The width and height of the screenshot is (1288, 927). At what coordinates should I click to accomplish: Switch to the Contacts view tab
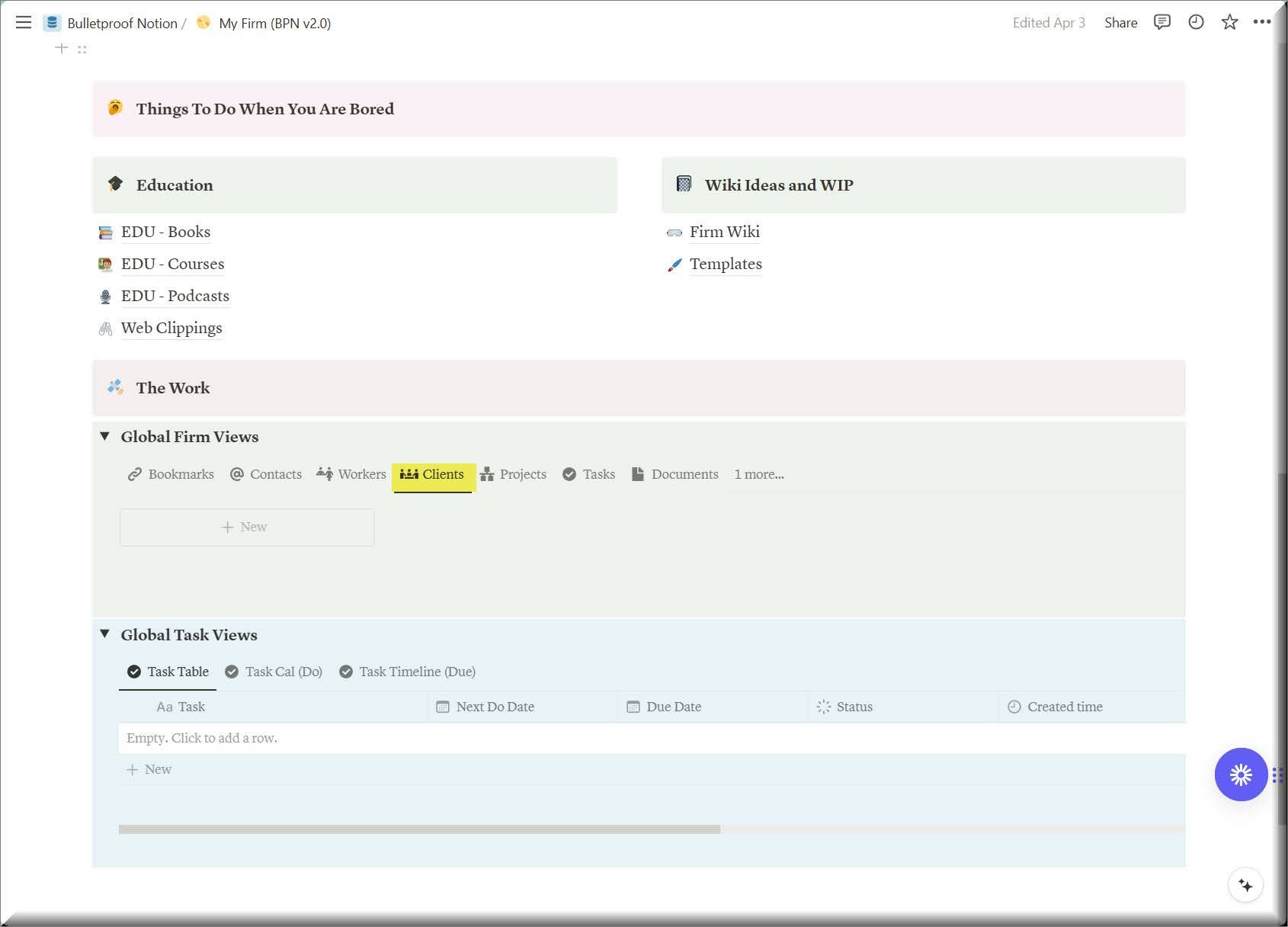point(266,474)
